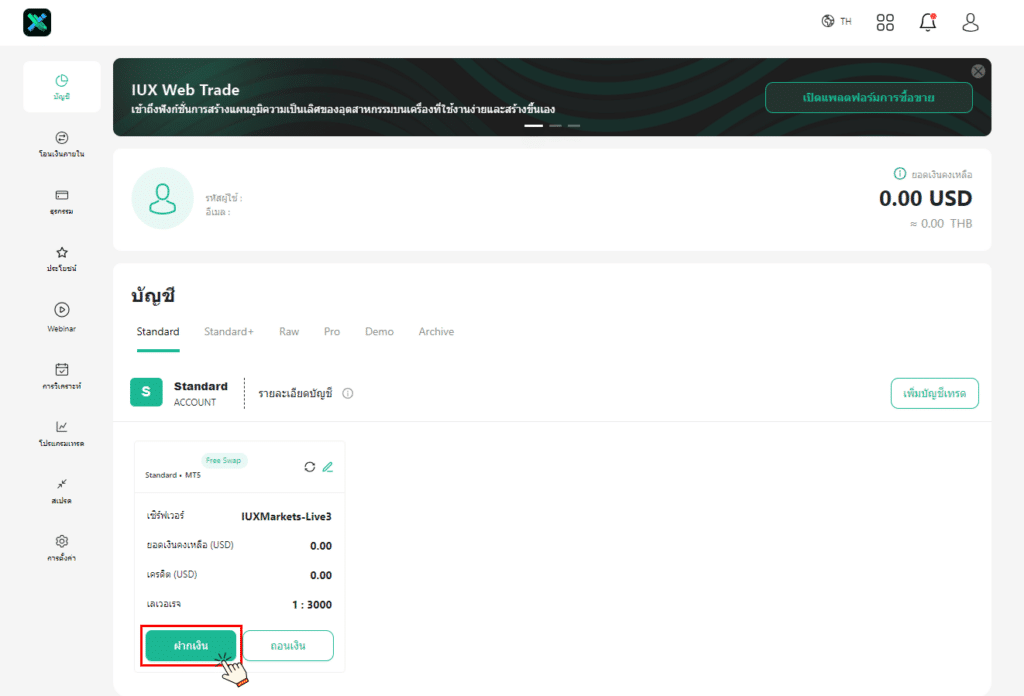Click info icon next to รายละเอียดบัญชี

pos(348,393)
